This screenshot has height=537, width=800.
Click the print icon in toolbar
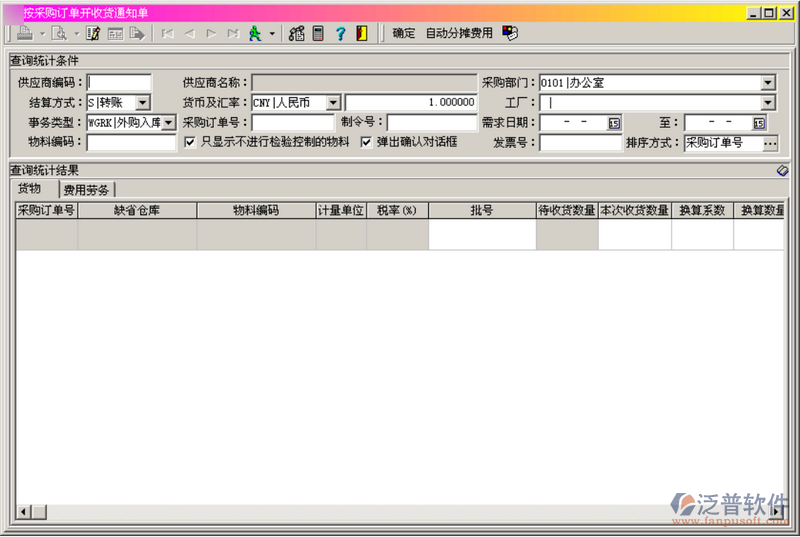tap(24, 34)
